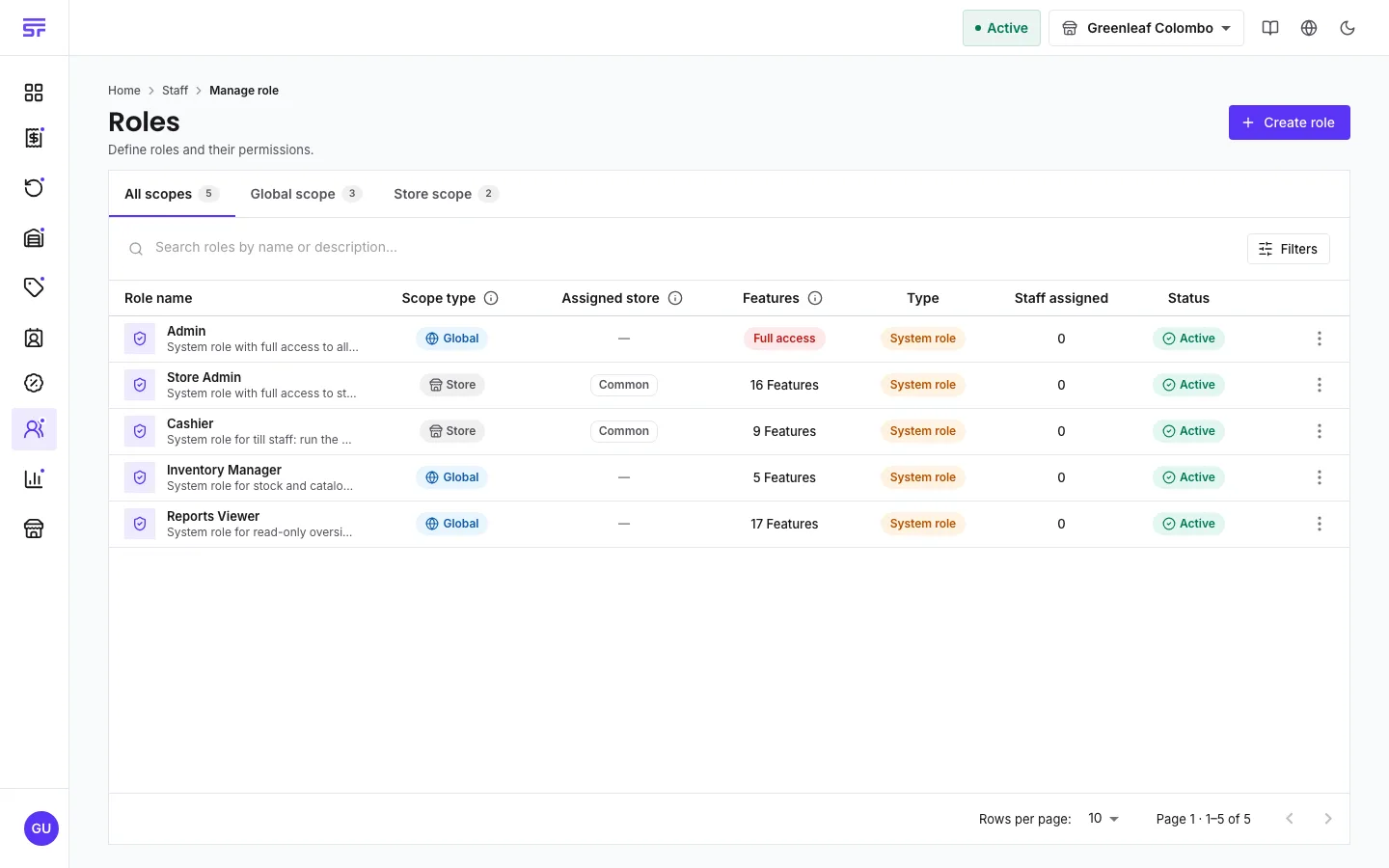This screenshot has height=868, width=1389.
Task: Open the language globe icon in header
Action: [1309, 28]
